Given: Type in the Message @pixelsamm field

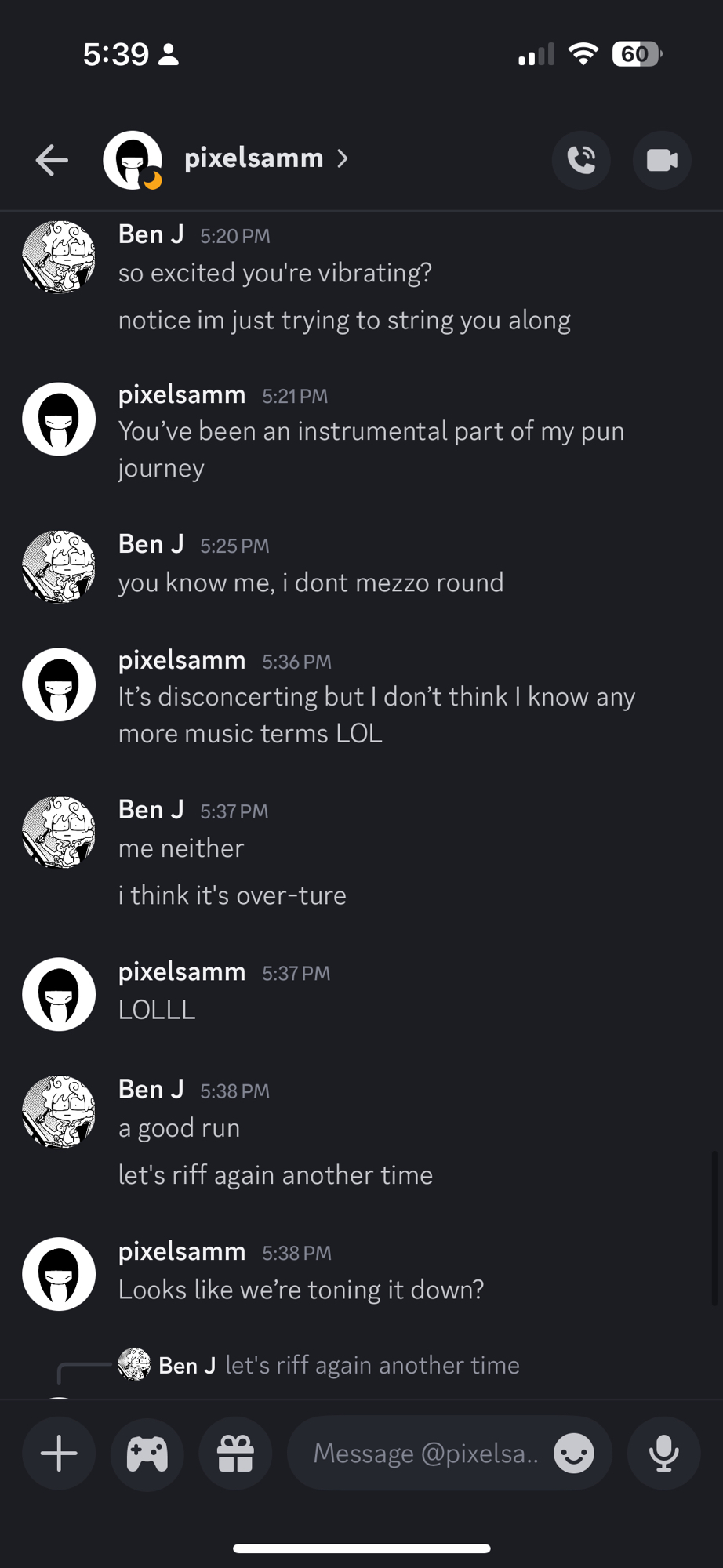Looking at the screenshot, I should point(426,1454).
